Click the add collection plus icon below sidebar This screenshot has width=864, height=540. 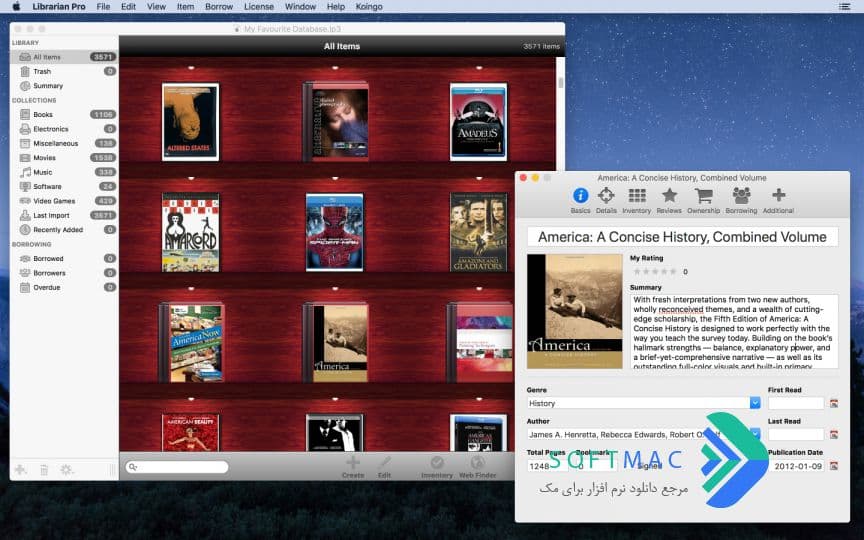coord(21,469)
